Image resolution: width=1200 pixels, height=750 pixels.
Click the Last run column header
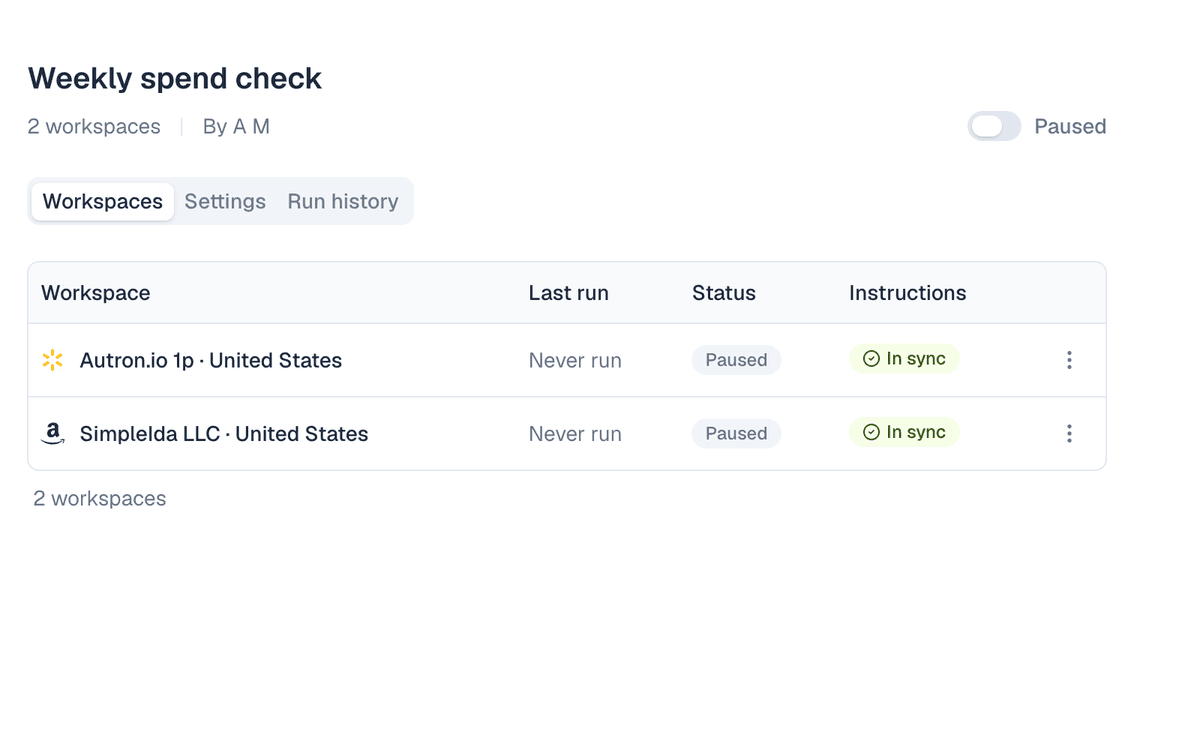pos(569,293)
